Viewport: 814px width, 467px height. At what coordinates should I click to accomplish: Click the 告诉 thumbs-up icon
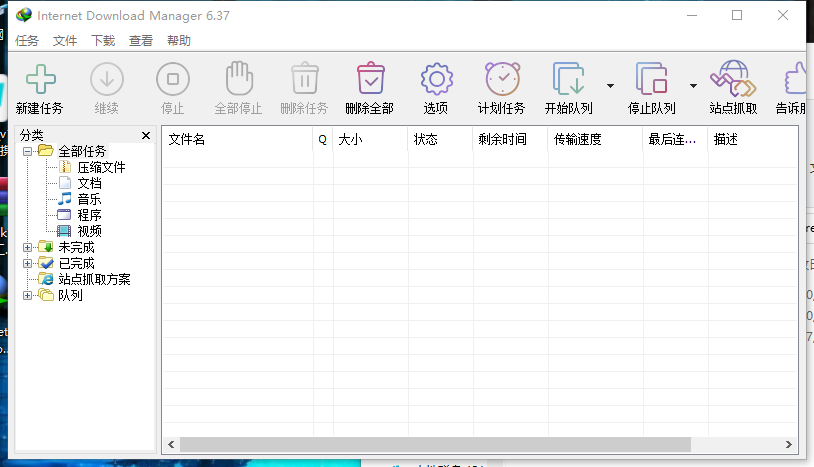tap(795, 79)
